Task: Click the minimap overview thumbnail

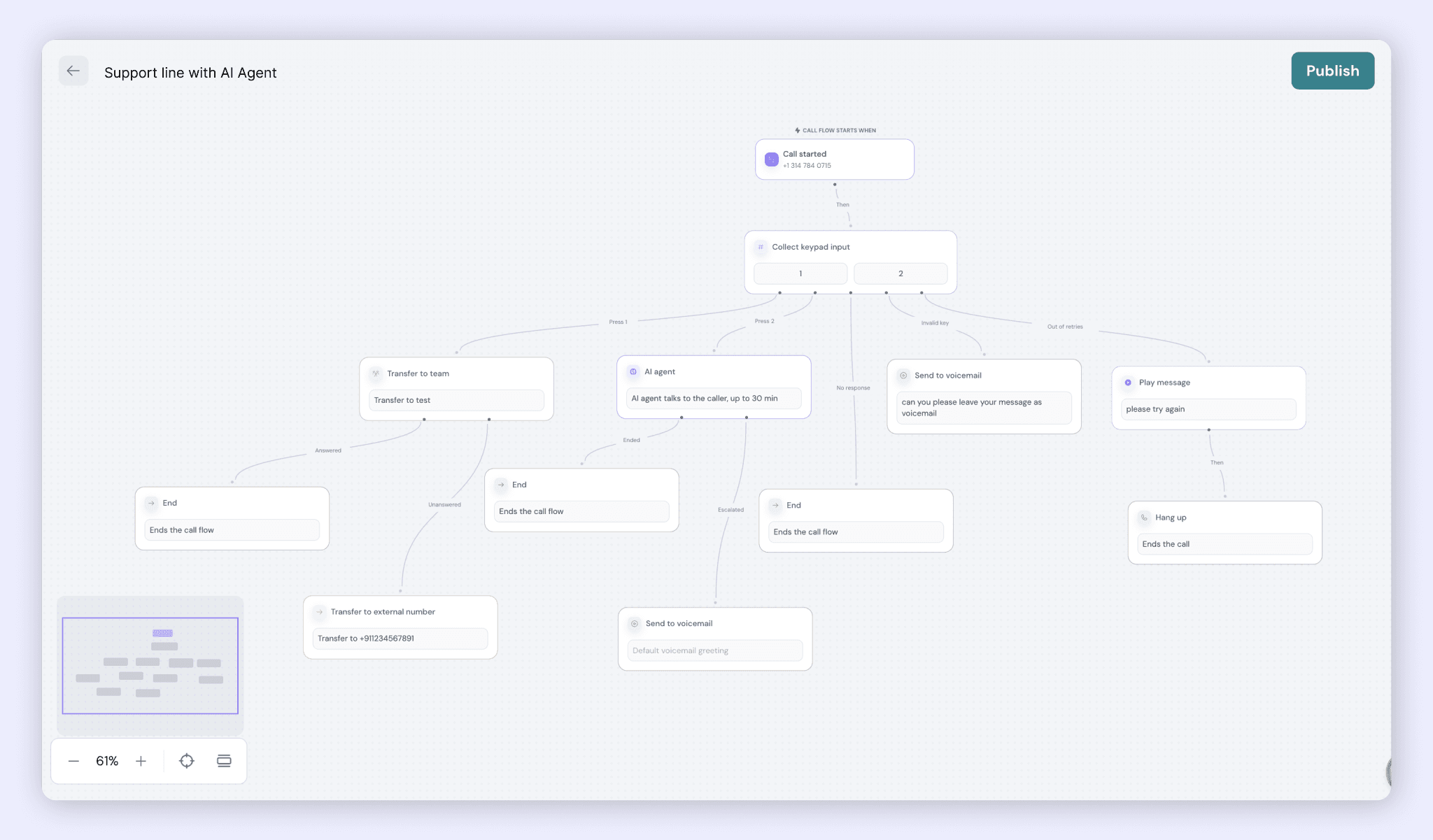Action: click(x=150, y=665)
